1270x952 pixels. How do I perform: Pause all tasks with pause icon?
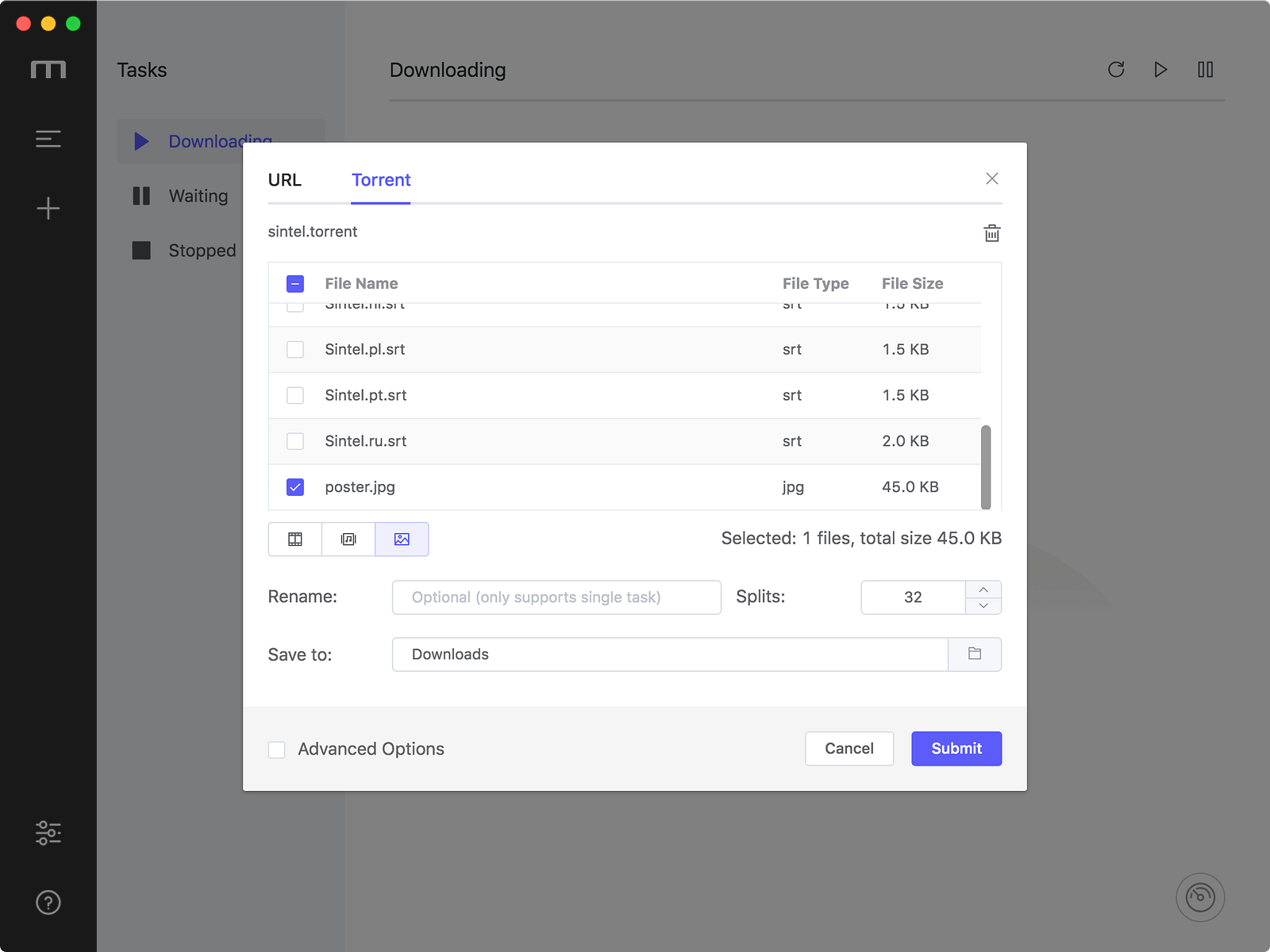point(1205,70)
